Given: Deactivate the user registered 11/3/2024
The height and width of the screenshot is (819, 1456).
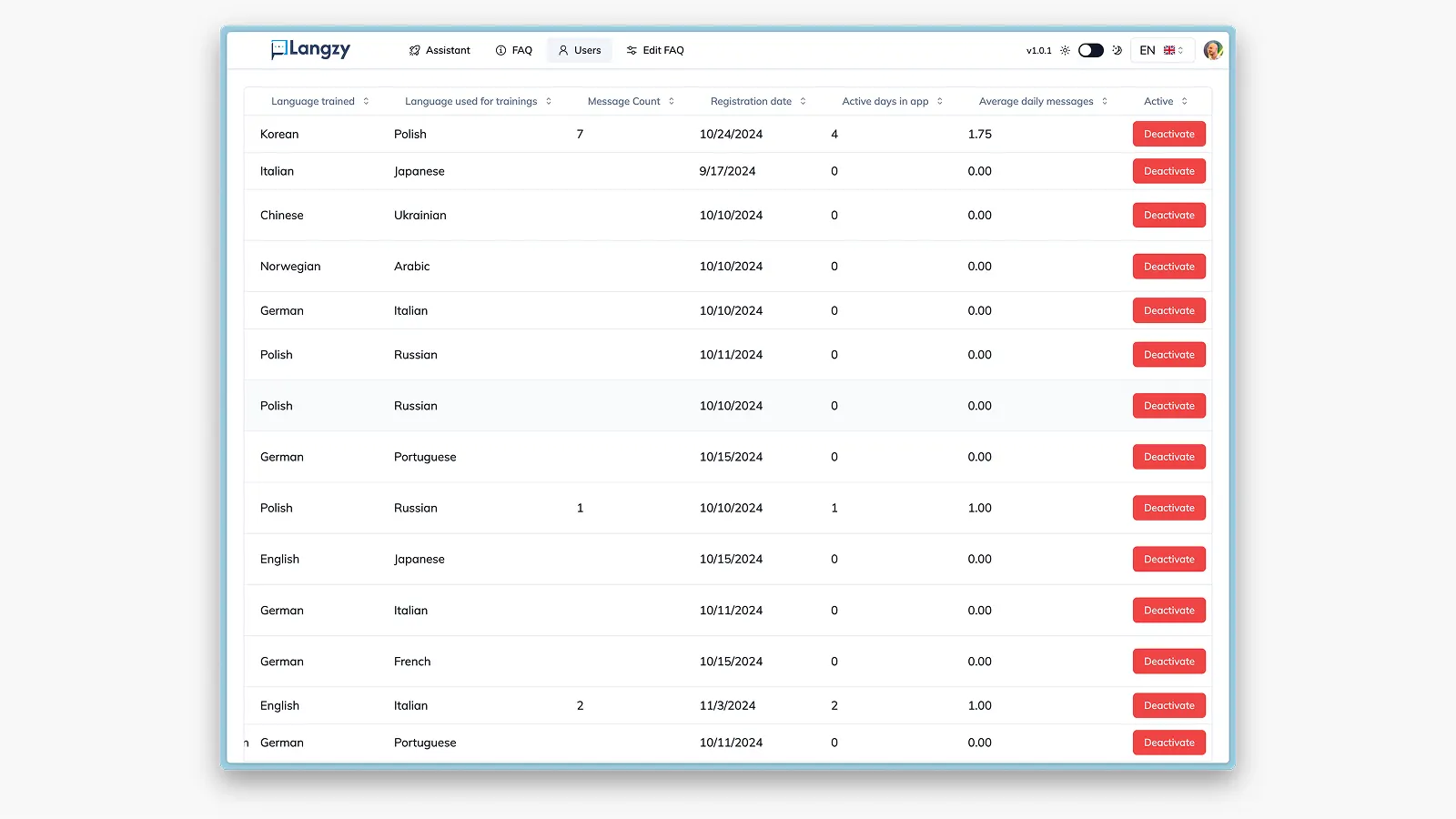Looking at the screenshot, I should pyautogui.click(x=1169, y=706).
